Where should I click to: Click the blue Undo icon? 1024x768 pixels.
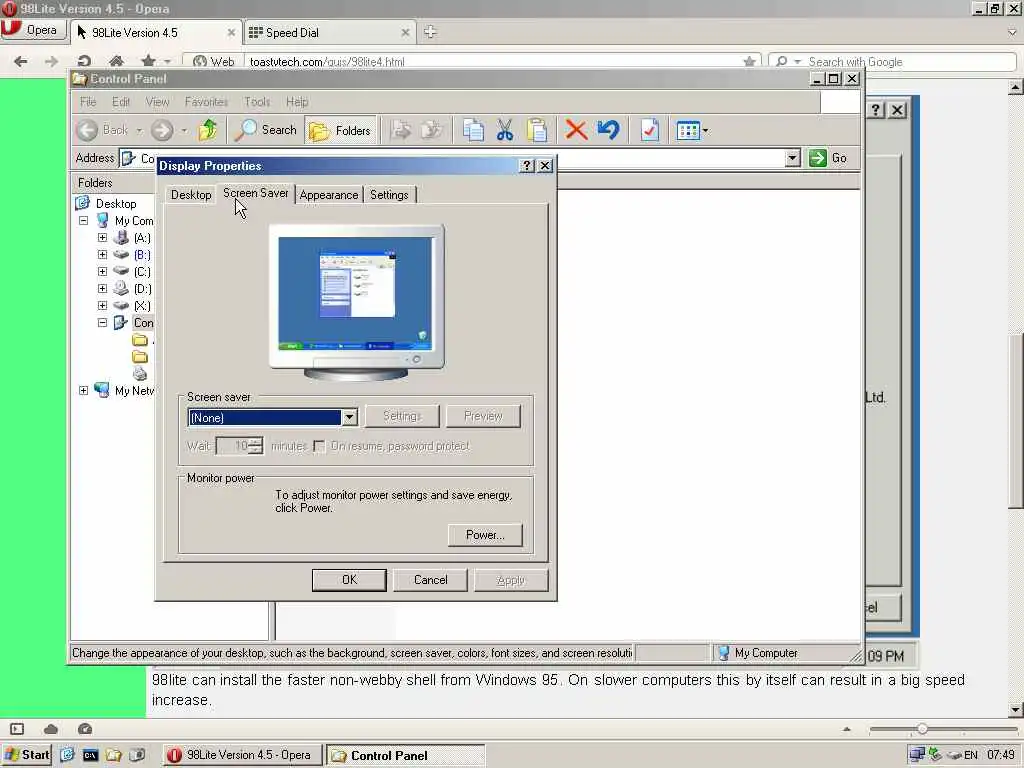pyautogui.click(x=608, y=130)
